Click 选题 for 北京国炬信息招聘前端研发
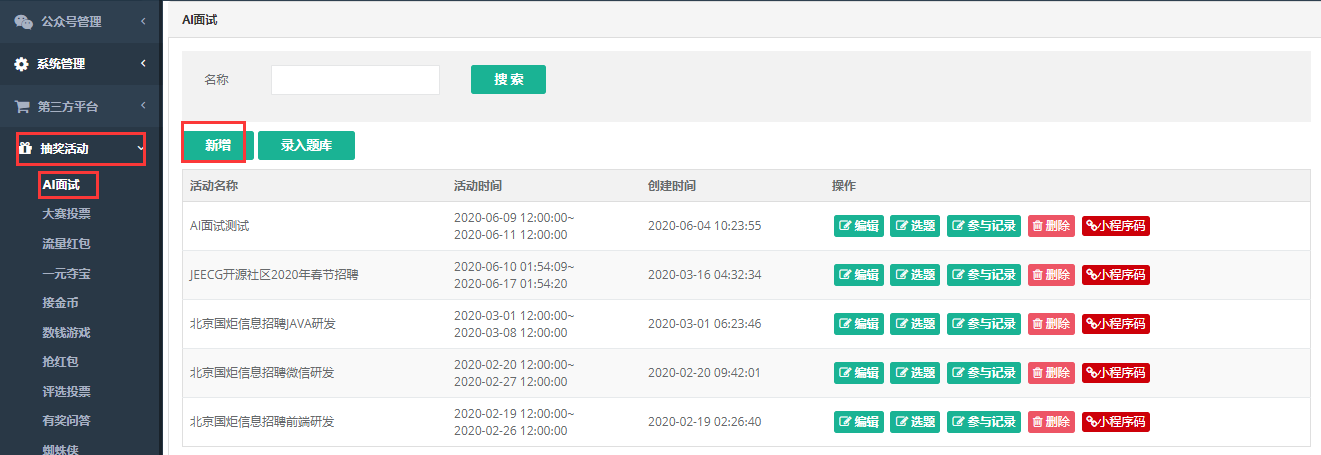Image resolution: width=1321 pixels, height=455 pixels. 915,422
